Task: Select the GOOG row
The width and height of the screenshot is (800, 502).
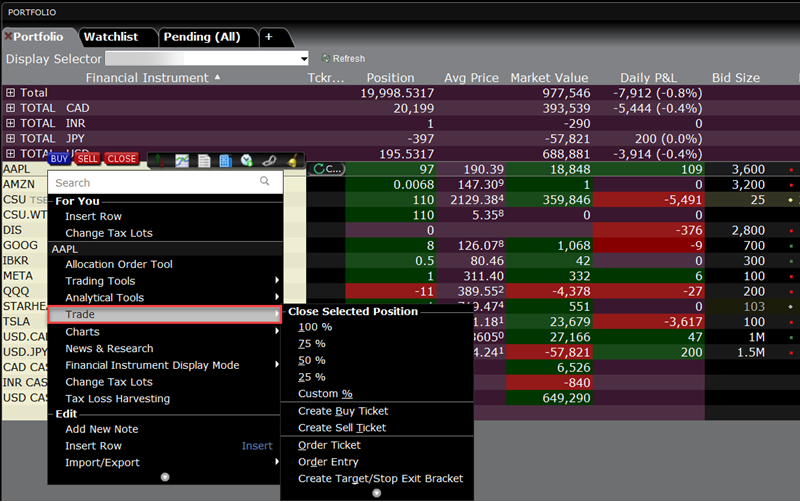Action: point(20,245)
